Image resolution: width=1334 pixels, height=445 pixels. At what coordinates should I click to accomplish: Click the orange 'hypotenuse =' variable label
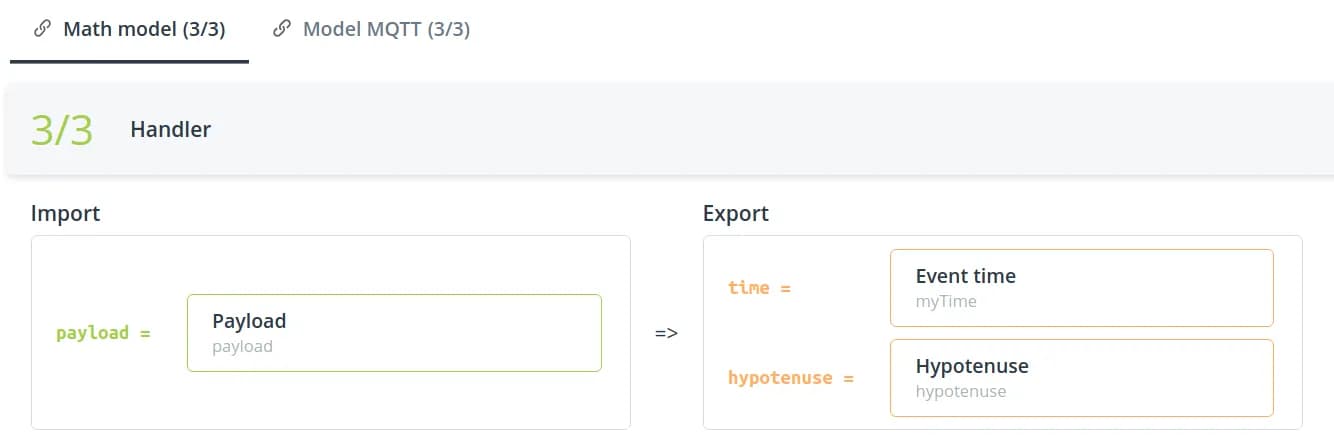(x=791, y=378)
